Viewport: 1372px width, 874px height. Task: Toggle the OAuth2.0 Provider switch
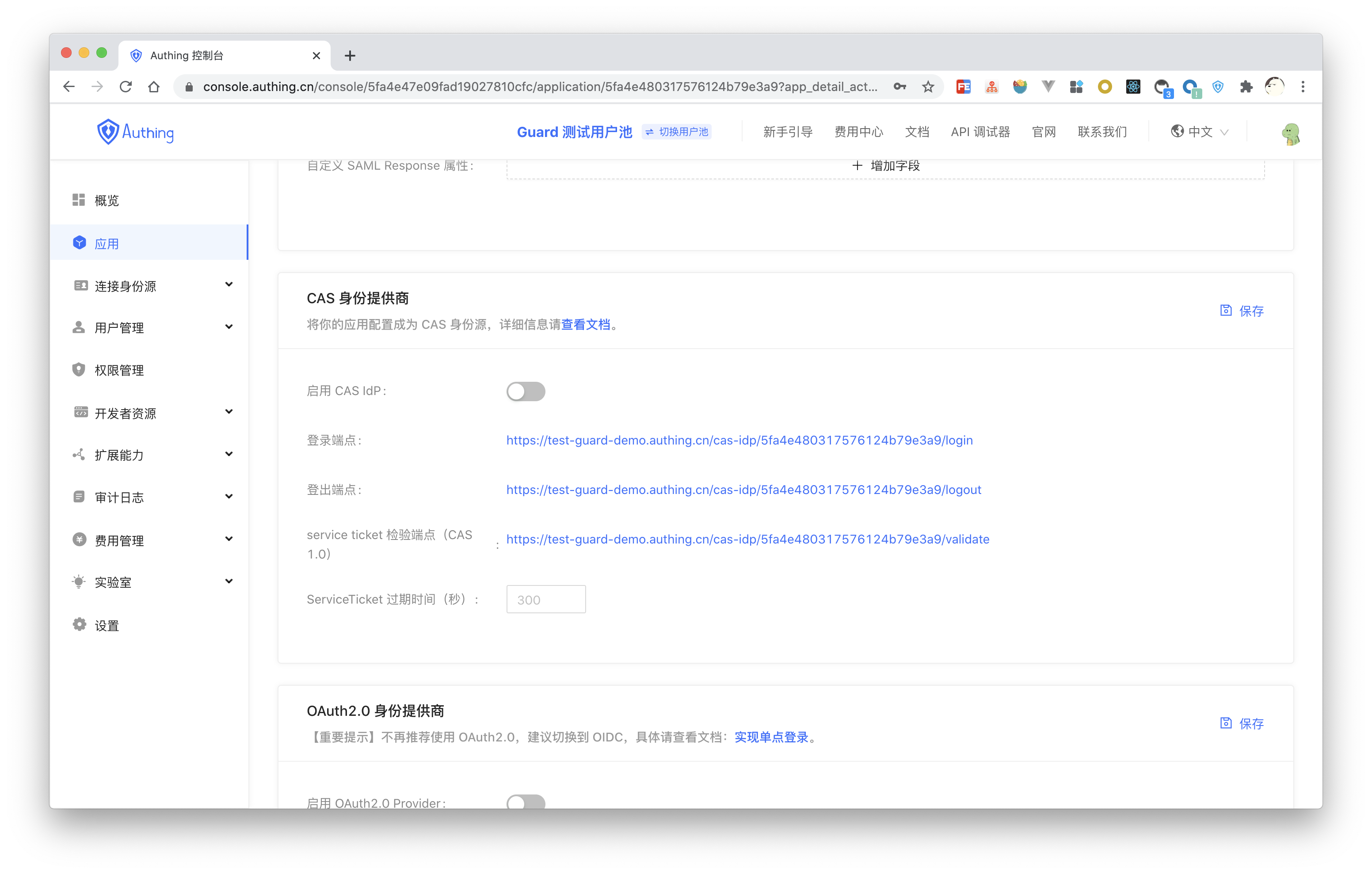point(525,802)
